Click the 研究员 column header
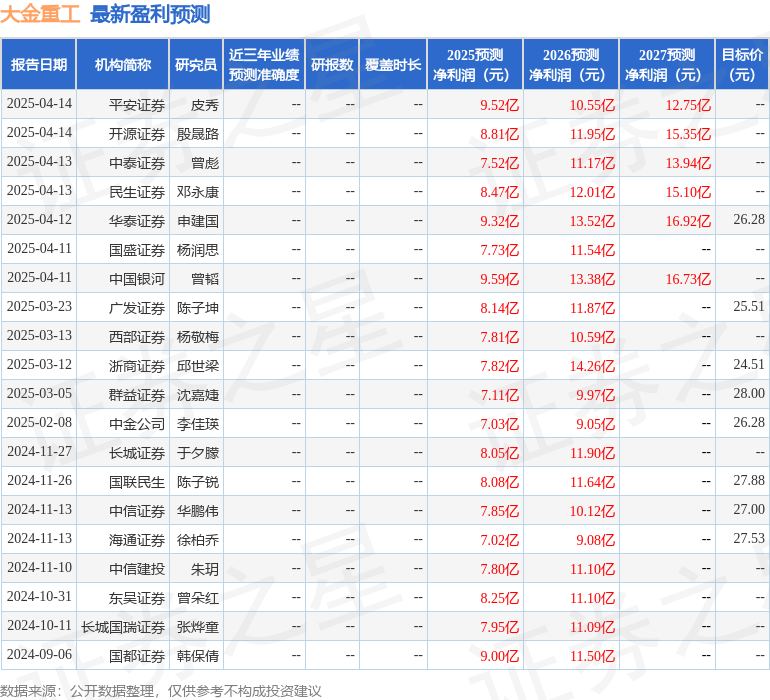770x700 pixels. point(196,65)
